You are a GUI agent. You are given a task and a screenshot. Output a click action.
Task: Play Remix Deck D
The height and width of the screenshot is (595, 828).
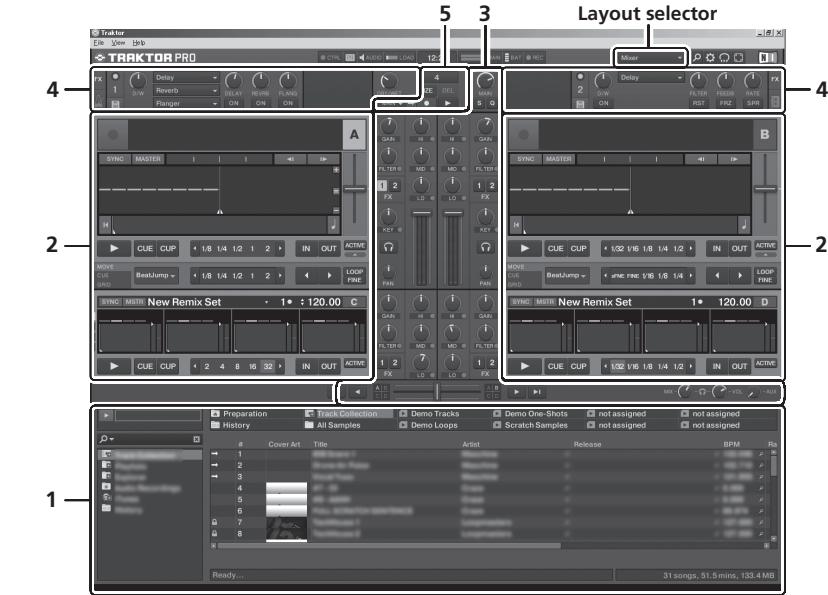pos(524,366)
